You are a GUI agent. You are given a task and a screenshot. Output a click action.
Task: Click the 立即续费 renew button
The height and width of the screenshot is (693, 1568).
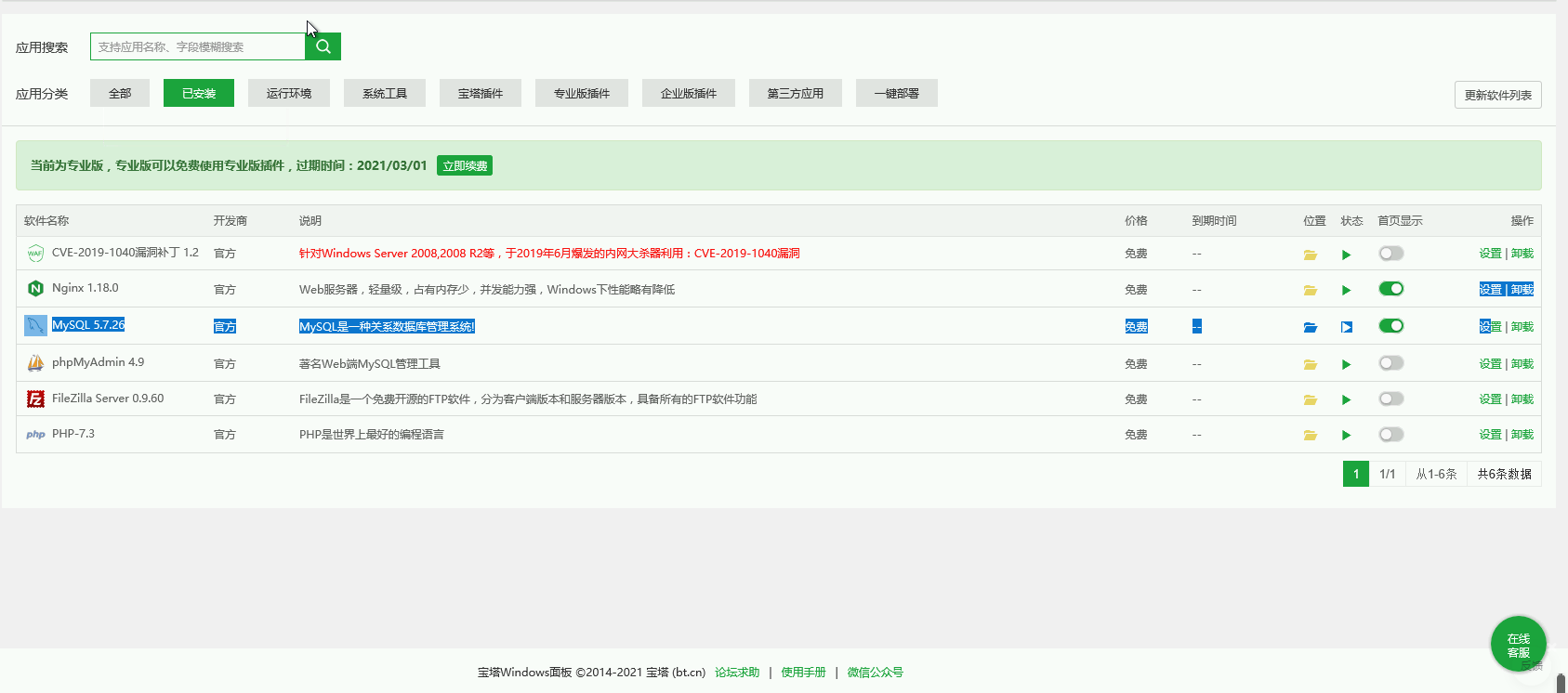click(465, 165)
